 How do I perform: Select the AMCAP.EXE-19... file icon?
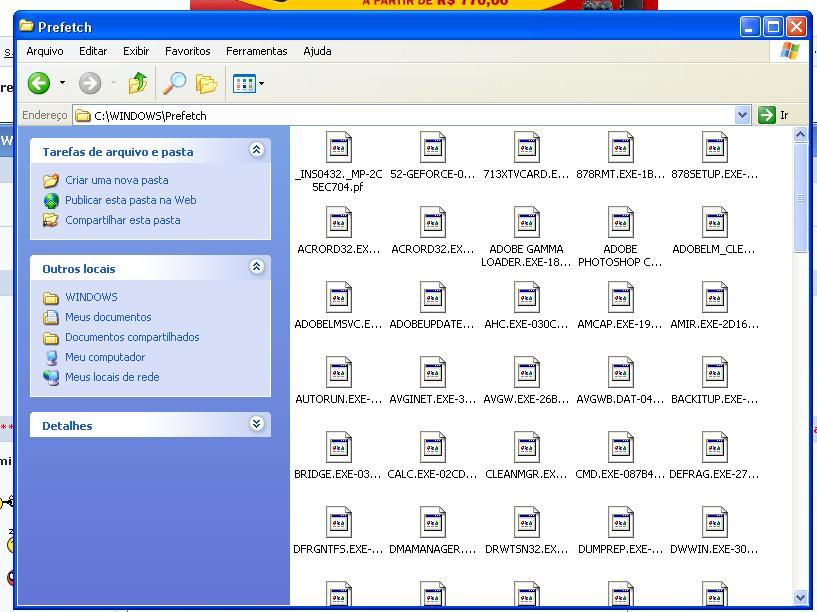(621, 297)
